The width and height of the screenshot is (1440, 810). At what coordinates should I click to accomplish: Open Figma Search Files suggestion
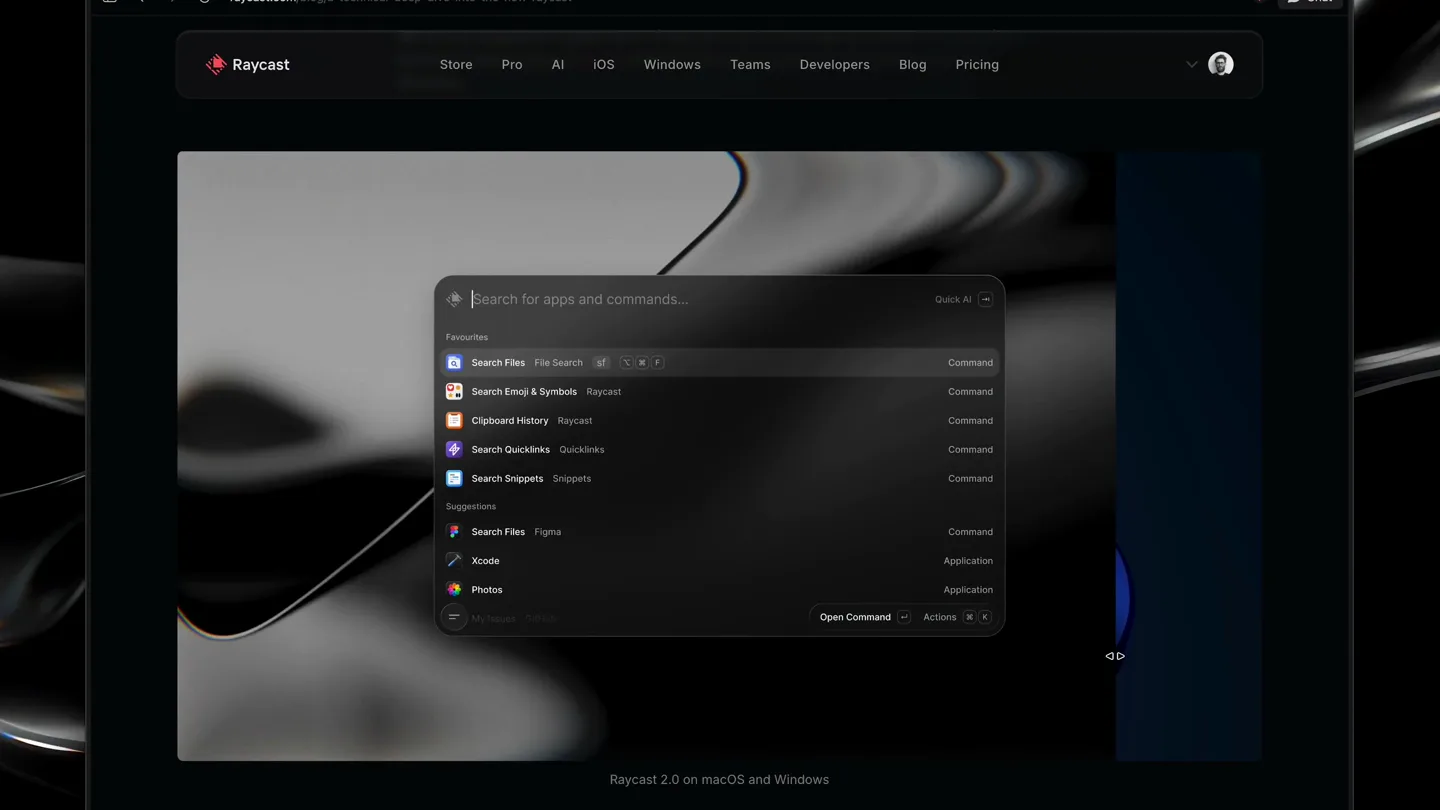pos(720,532)
